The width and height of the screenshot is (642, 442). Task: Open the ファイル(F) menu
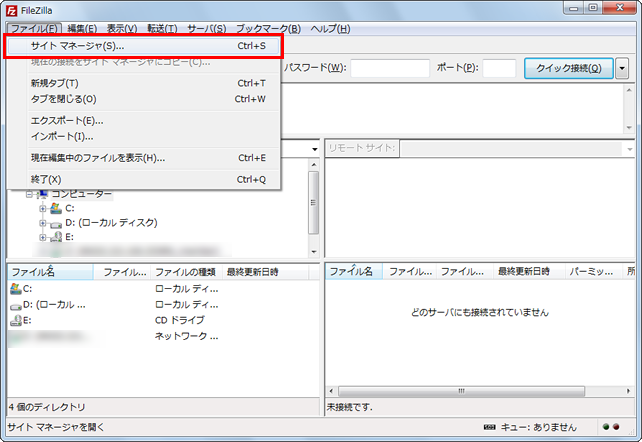34,29
